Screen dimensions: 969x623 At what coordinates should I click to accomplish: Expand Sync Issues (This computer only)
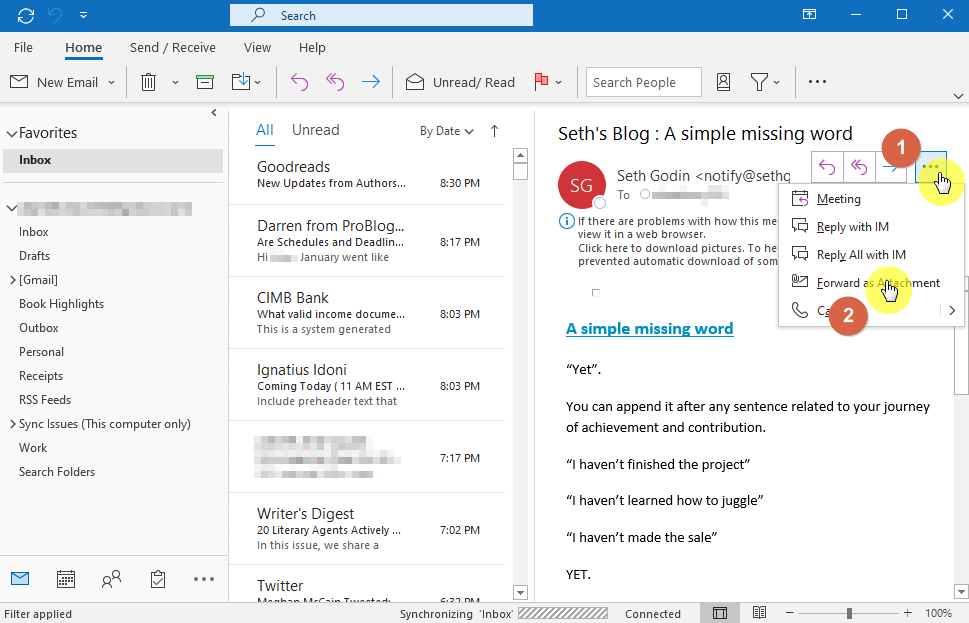(12, 424)
